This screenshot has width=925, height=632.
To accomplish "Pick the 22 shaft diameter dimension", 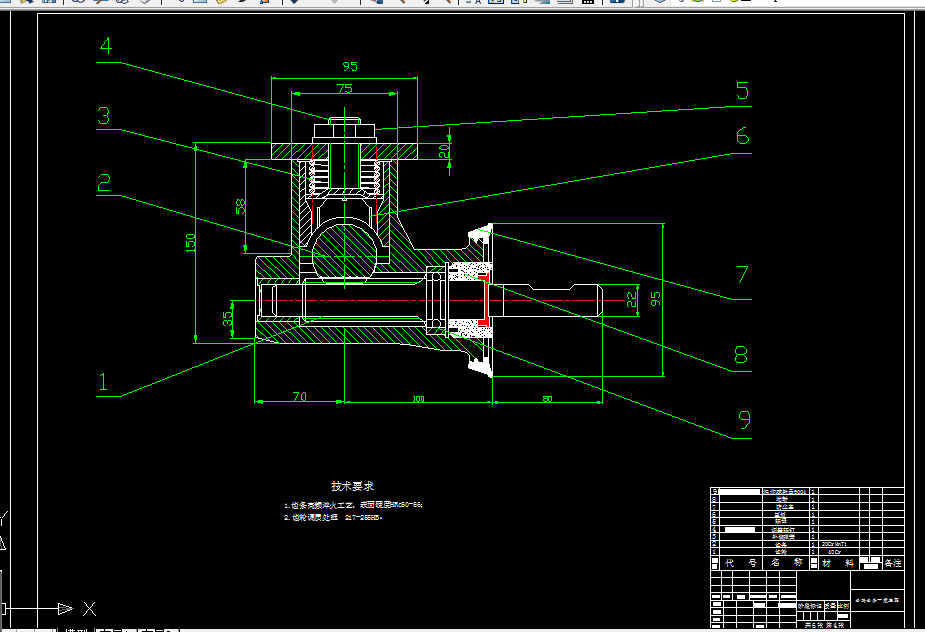I will pos(632,300).
